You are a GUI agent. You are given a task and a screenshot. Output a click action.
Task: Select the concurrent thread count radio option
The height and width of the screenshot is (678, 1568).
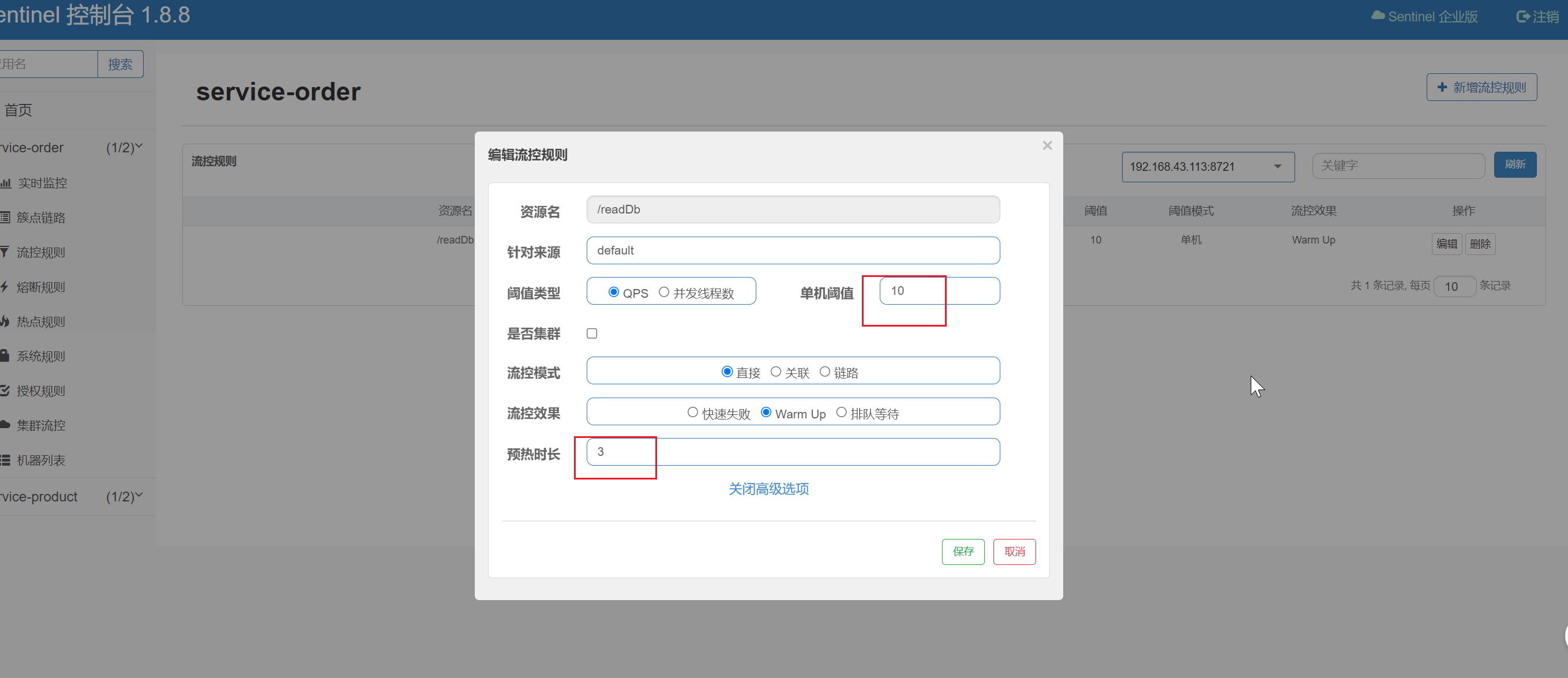pos(664,293)
